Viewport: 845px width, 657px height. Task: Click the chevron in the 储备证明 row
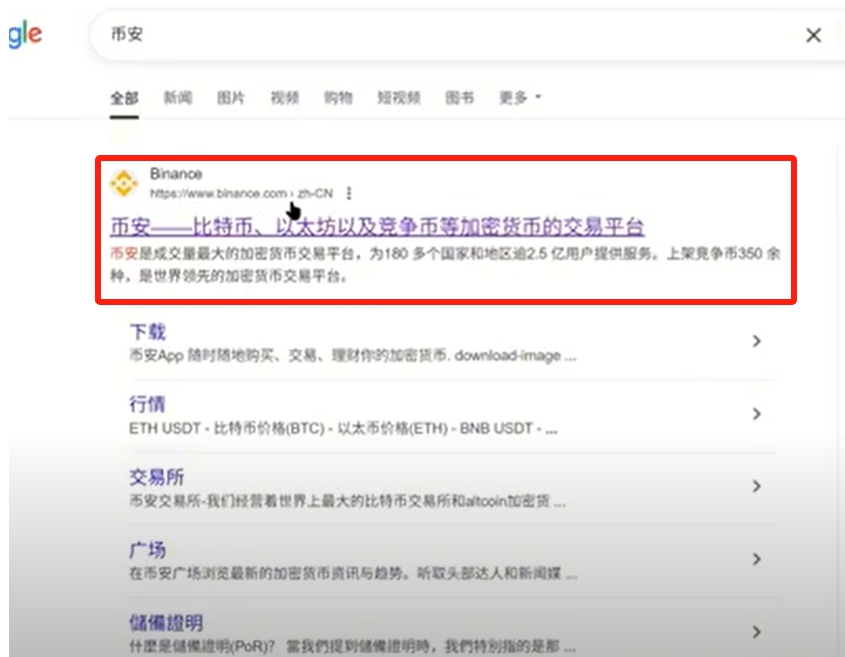[x=757, y=632]
